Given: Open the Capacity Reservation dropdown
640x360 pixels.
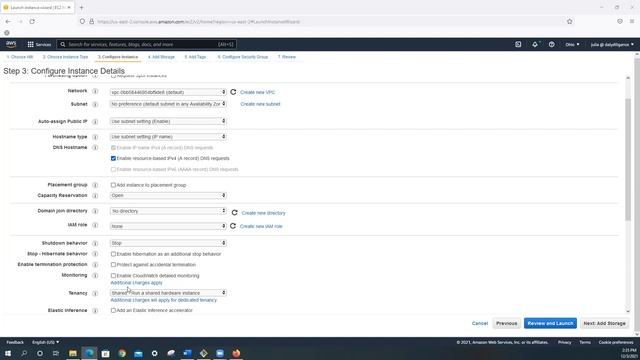Looking at the screenshot, I should 168,196.
